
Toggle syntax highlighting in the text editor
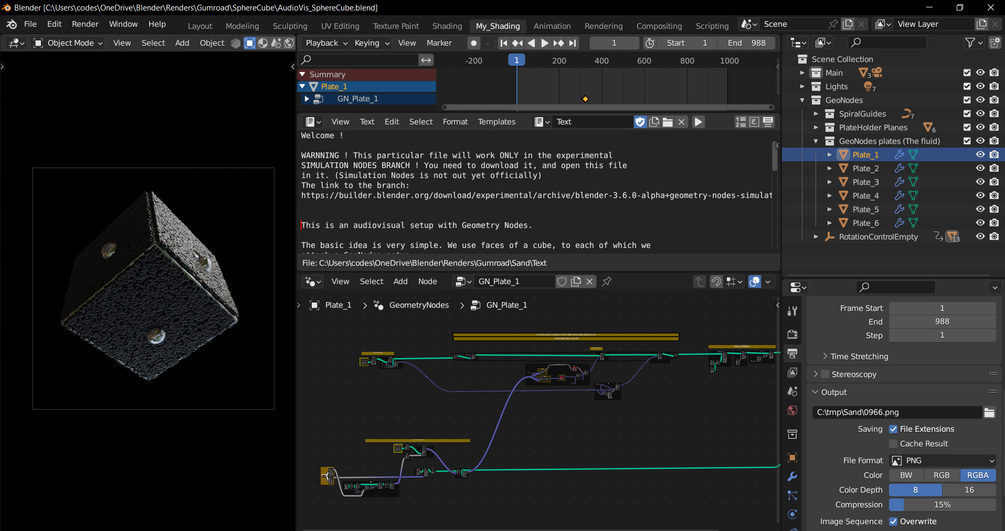[768, 122]
